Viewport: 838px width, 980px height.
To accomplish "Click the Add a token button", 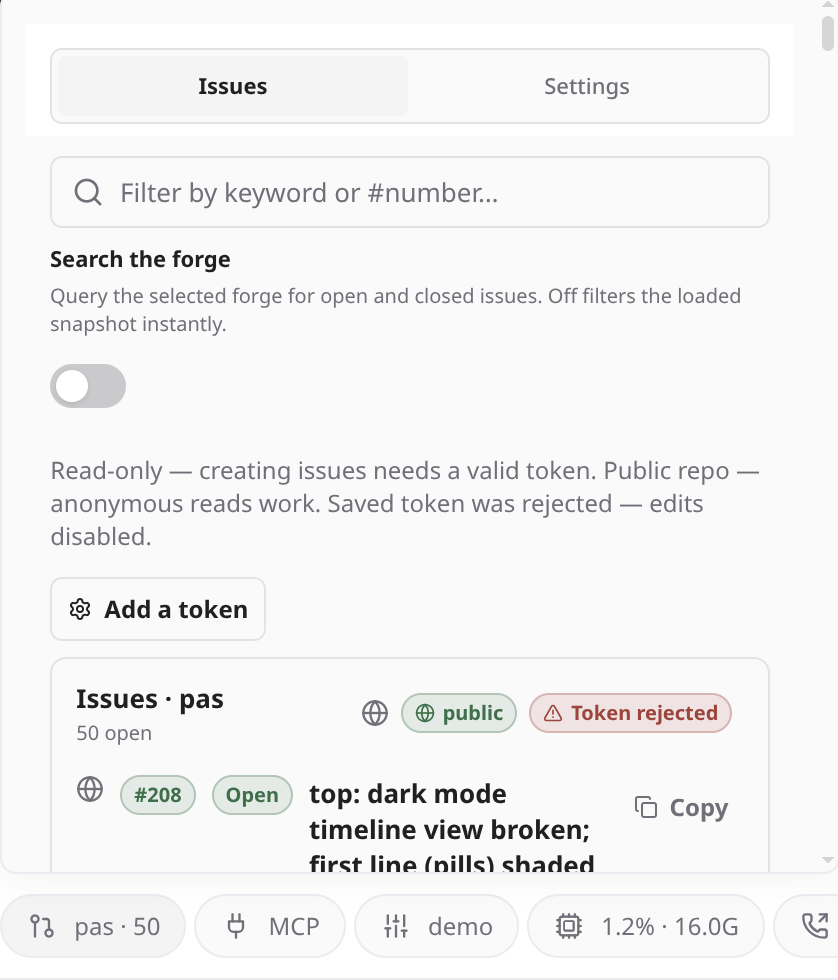I will tap(158, 609).
